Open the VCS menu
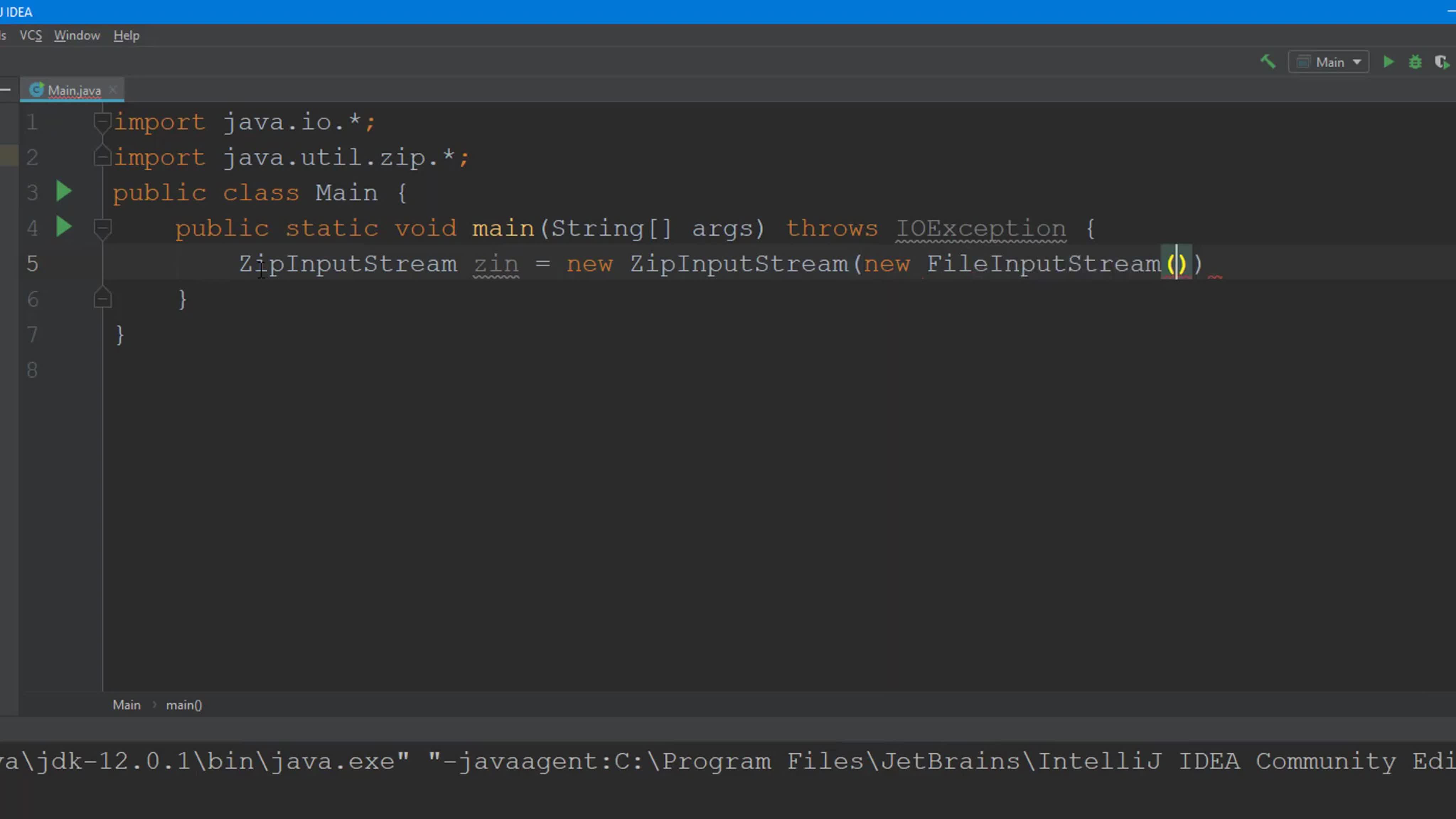1456x819 pixels. pos(31,35)
